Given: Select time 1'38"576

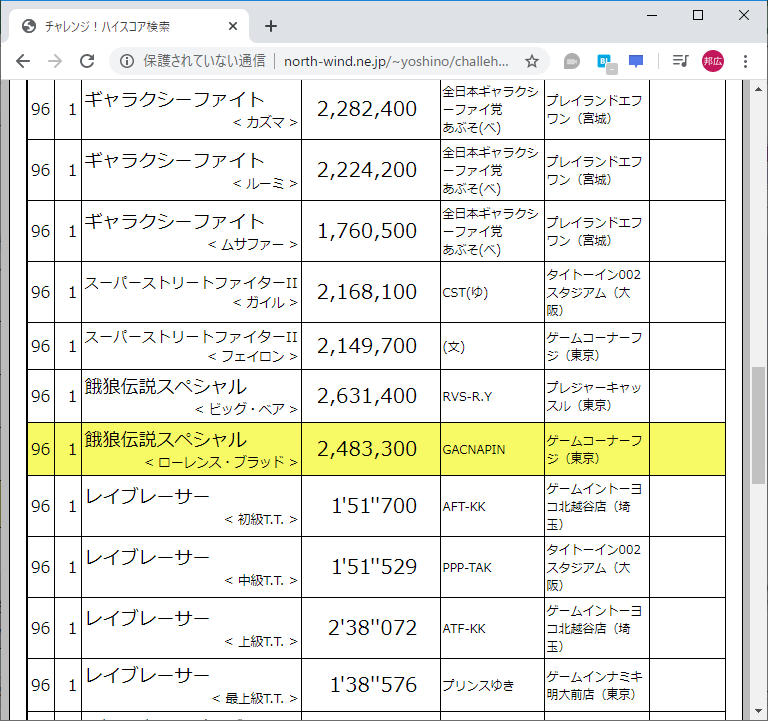Looking at the screenshot, I should click(373, 685).
